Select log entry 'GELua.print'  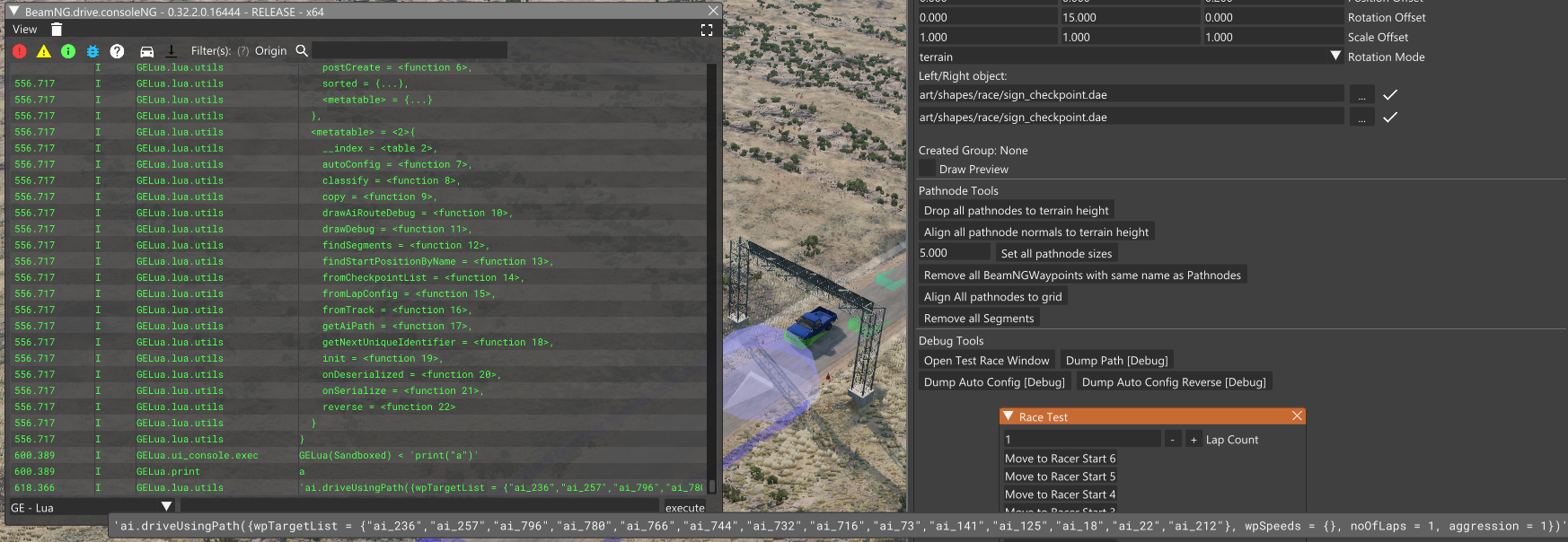pos(168,471)
